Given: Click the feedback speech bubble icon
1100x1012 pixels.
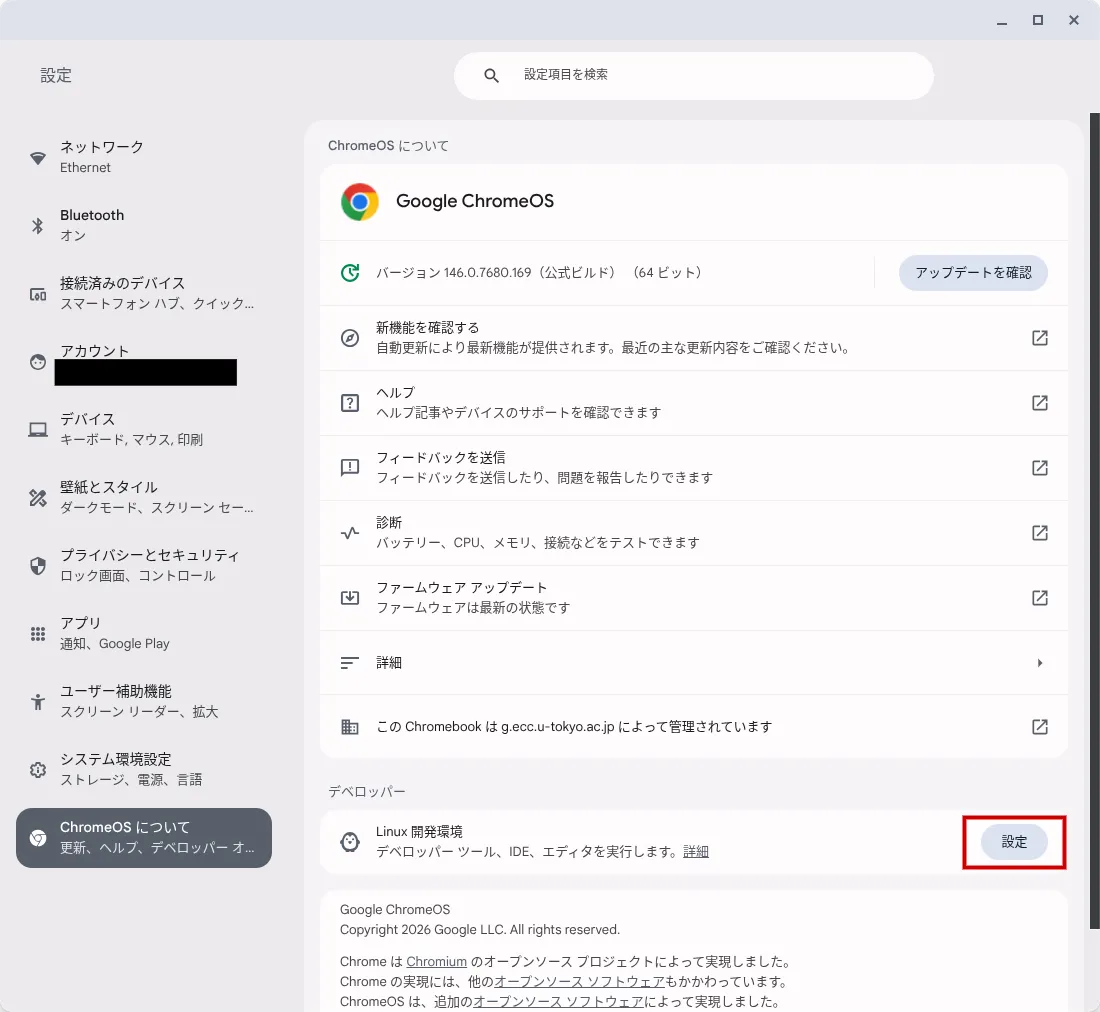Looking at the screenshot, I should pos(350,468).
